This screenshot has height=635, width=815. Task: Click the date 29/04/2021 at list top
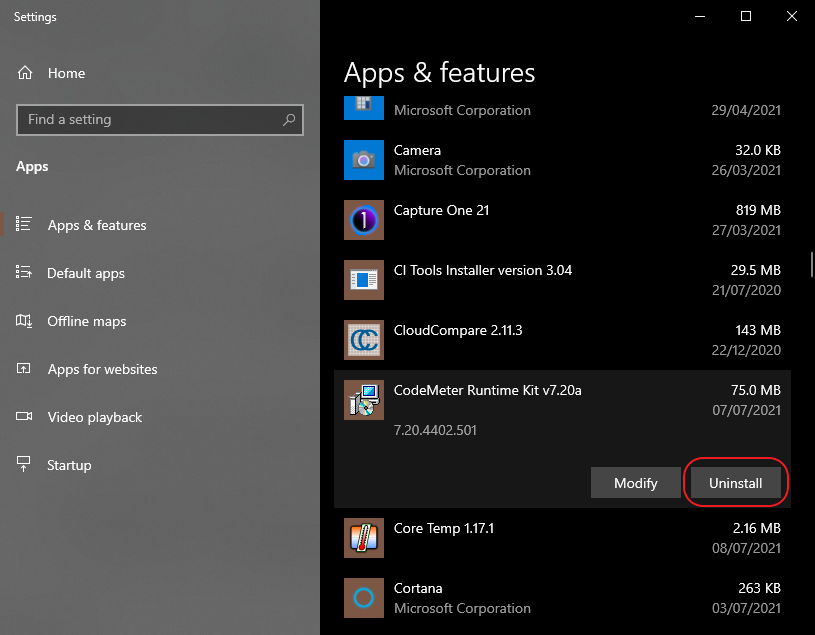(x=746, y=110)
